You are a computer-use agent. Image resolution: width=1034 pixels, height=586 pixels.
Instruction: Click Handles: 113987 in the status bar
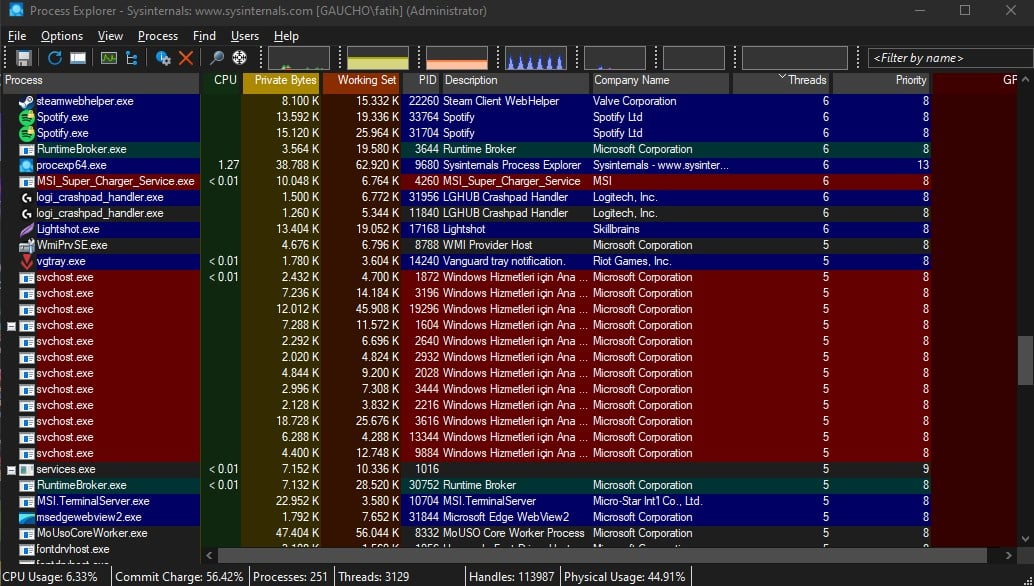click(512, 577)
